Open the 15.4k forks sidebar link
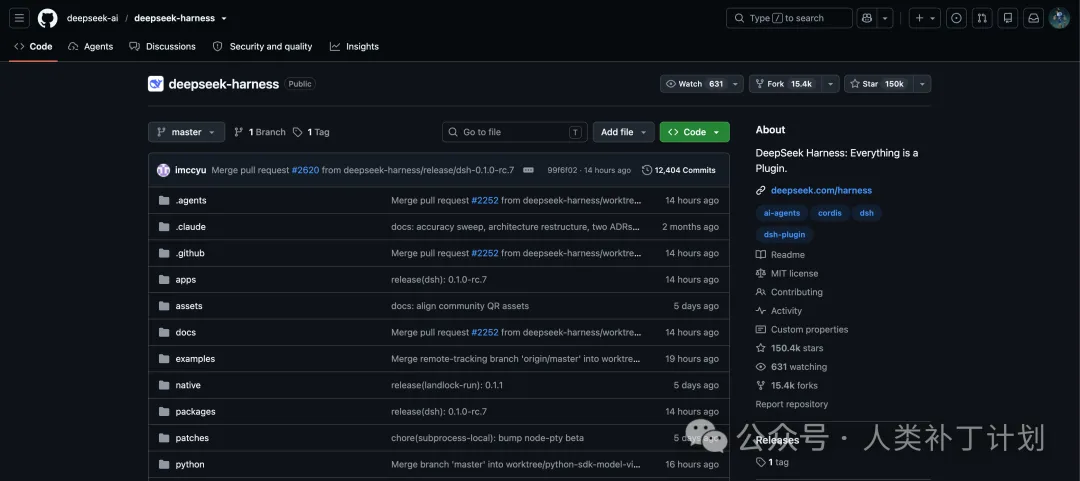 (787, 385)
